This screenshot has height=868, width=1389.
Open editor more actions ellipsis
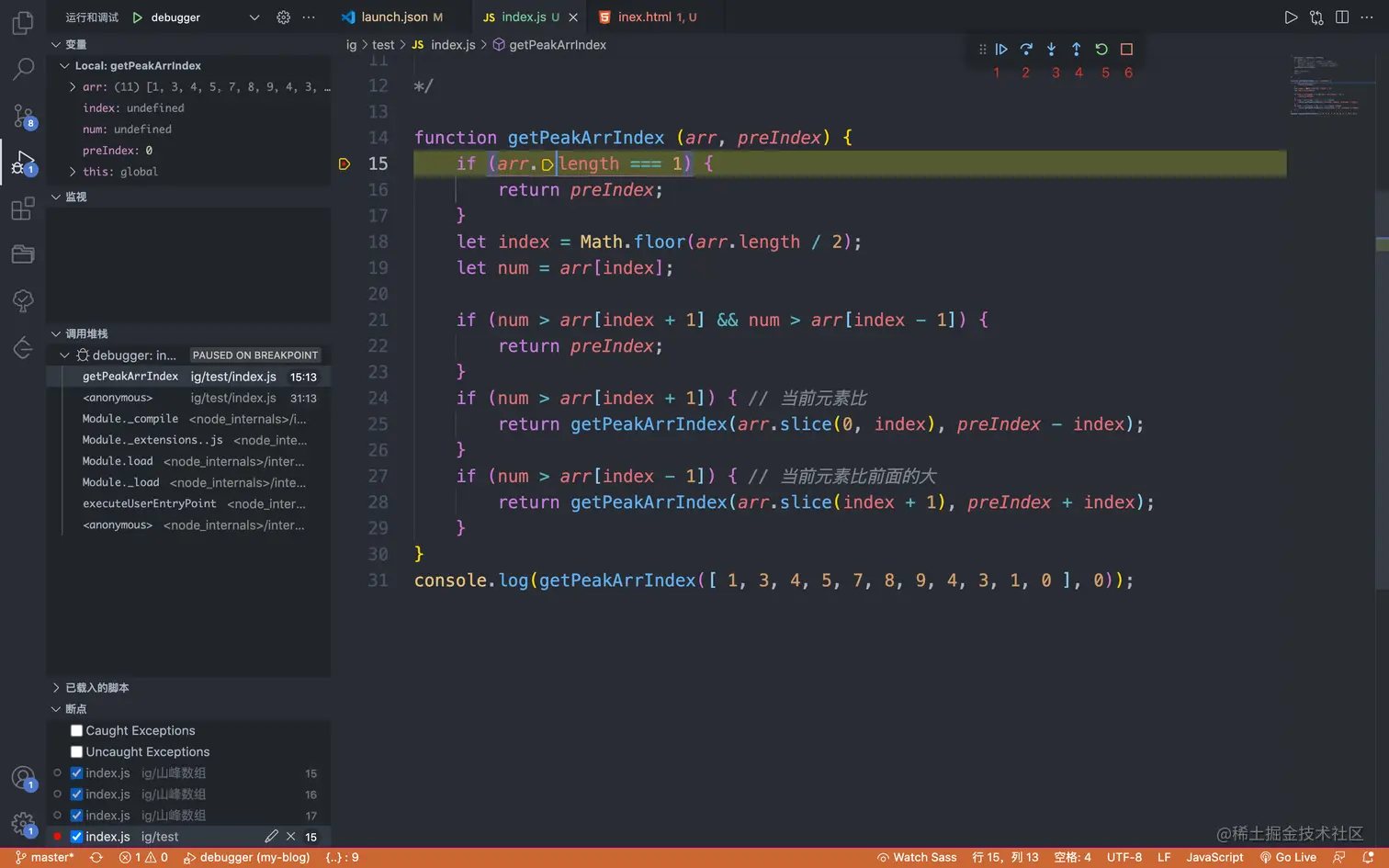[1367, 17]
